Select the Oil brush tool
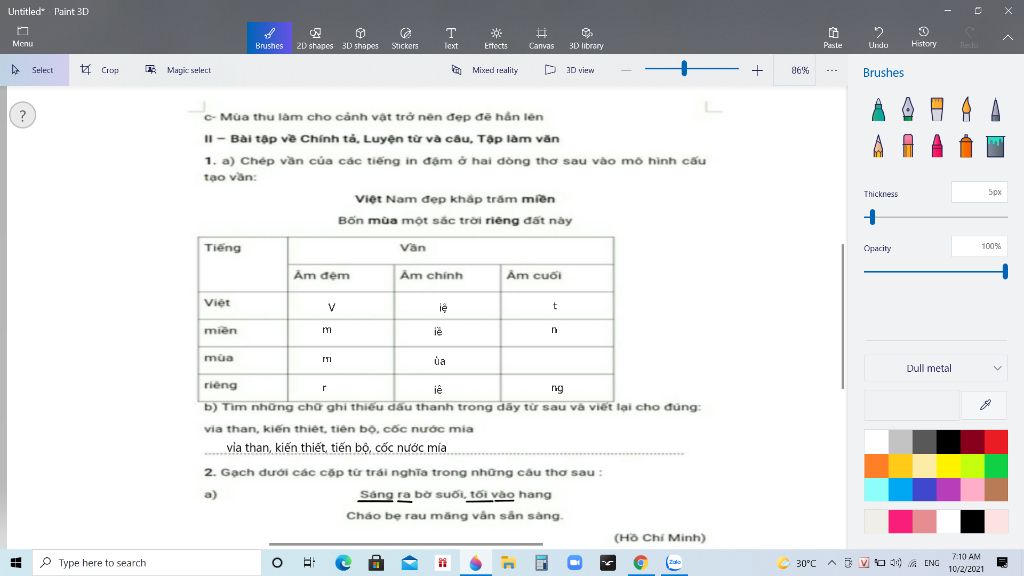Viewport: 1024px width, 576px height. coord(937,109)
